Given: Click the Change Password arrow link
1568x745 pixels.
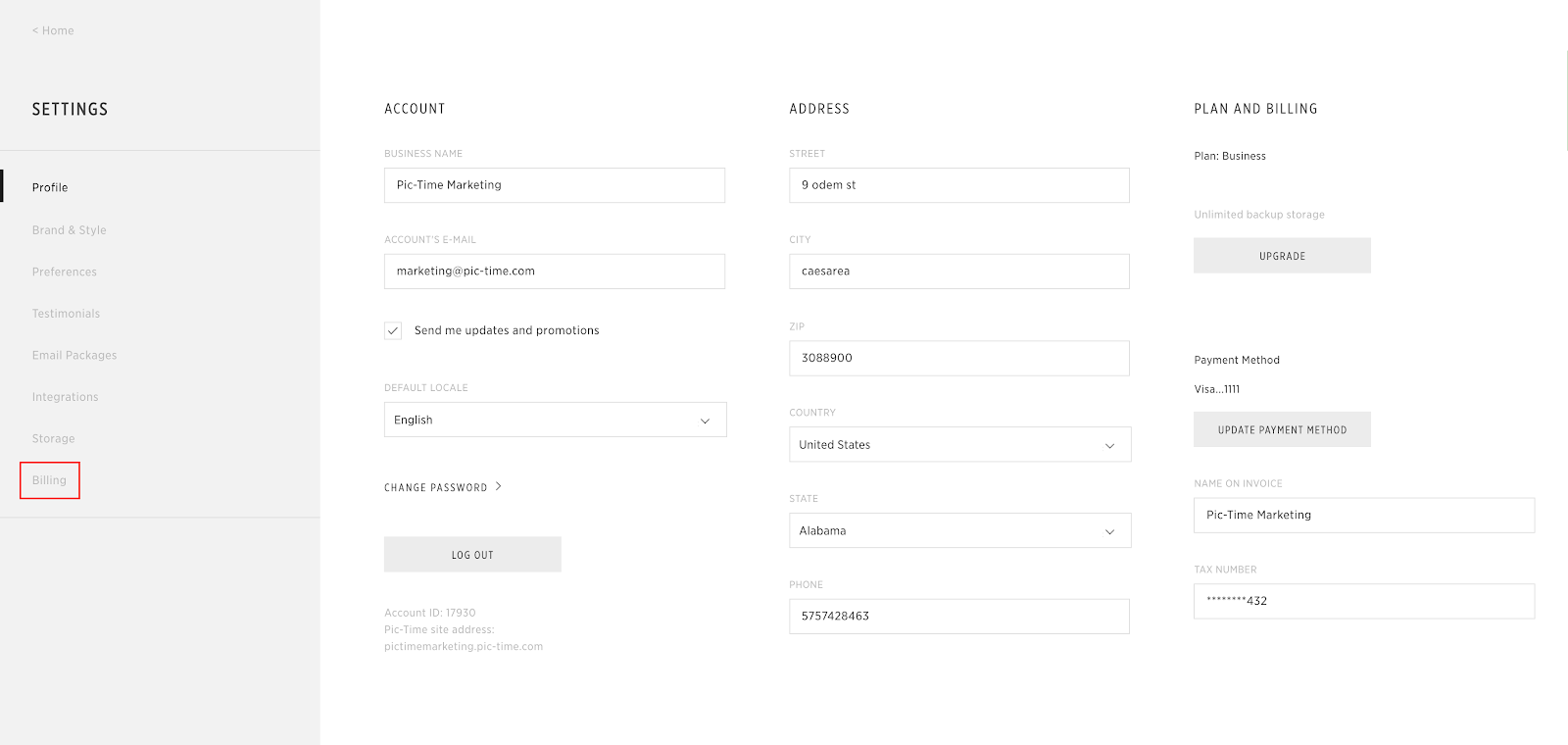Looking at the screenshot, I should click(x=443, y=487).
